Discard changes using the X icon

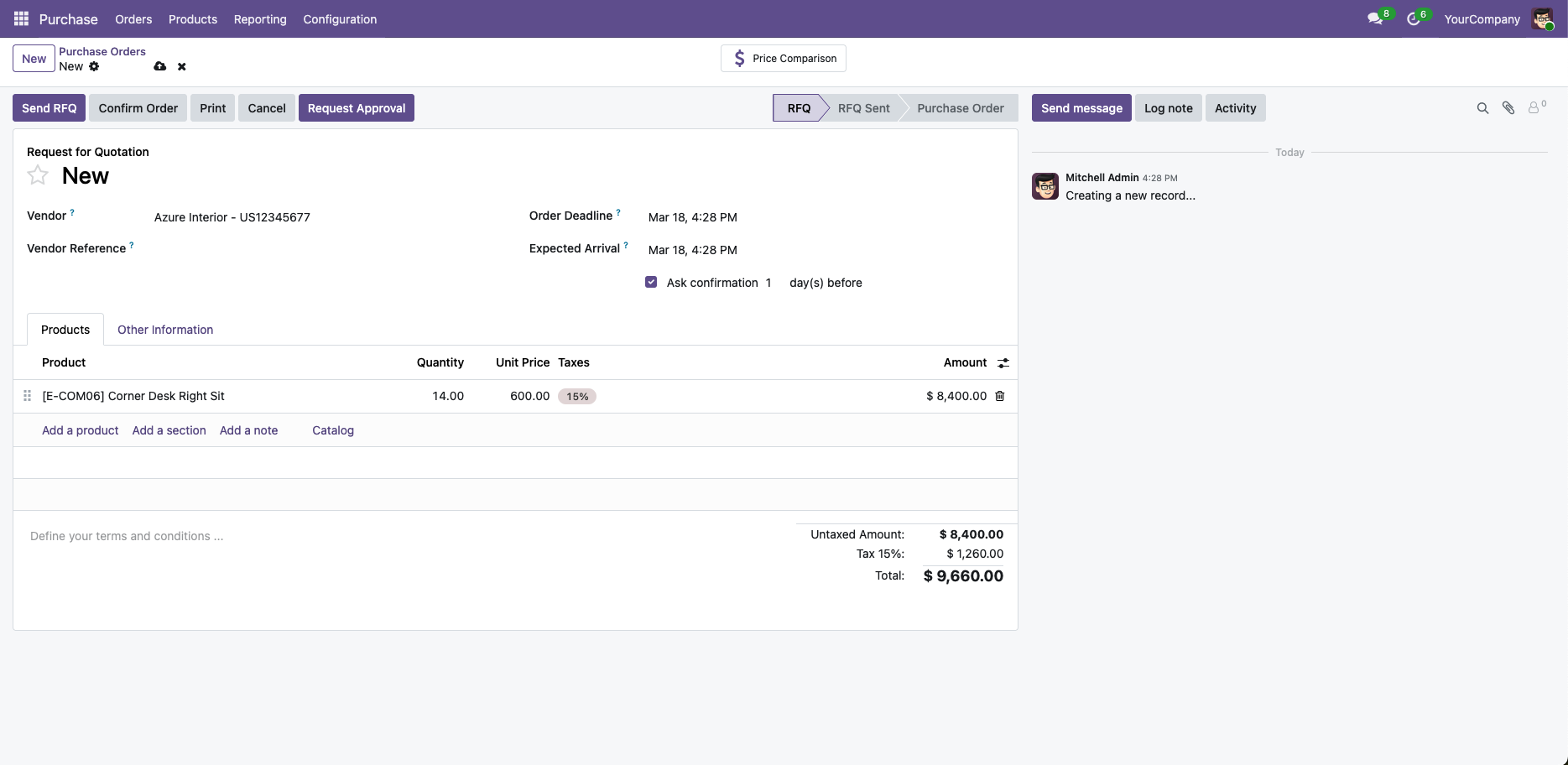click(181, 66)
